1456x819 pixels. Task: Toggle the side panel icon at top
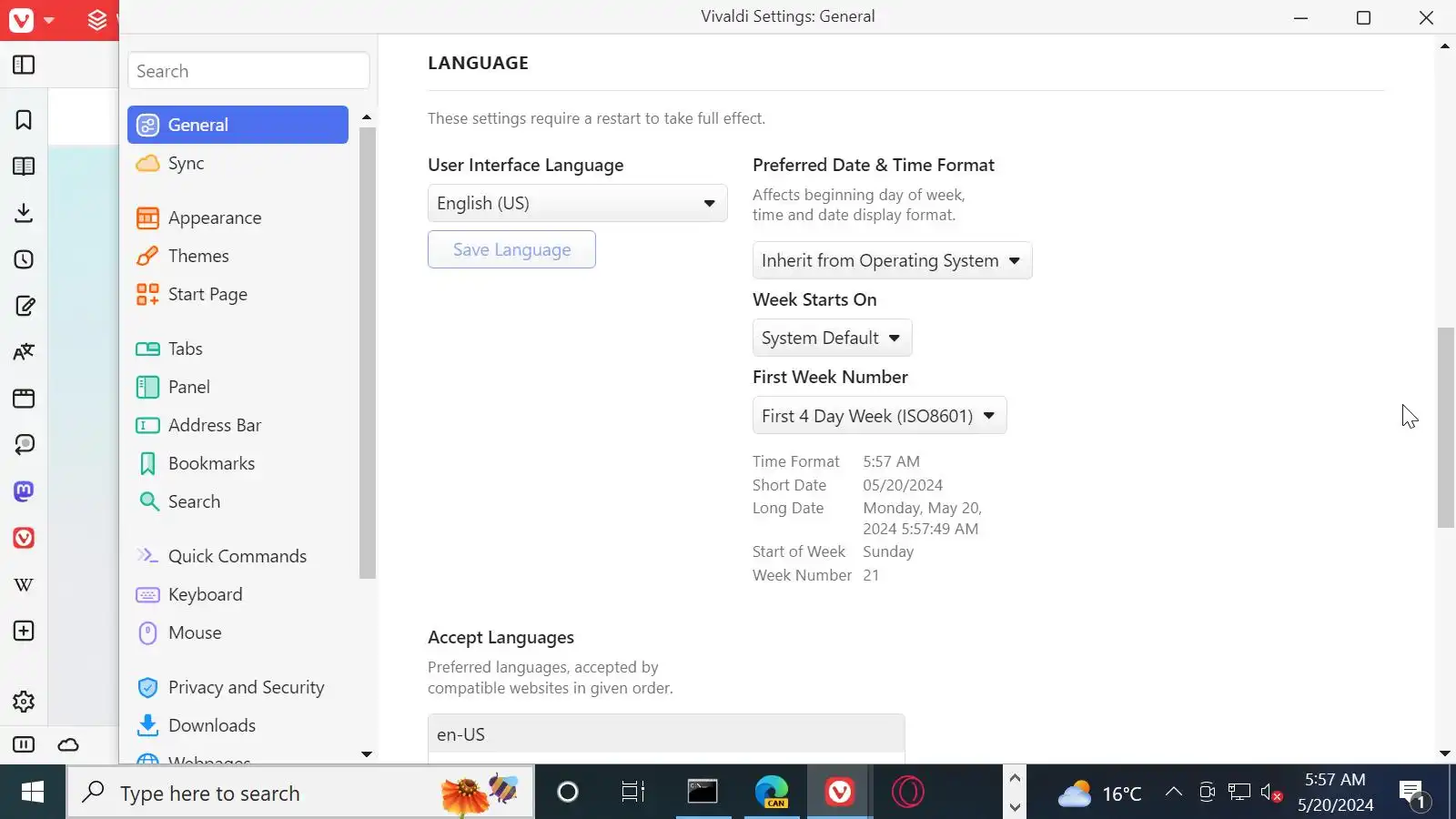click(24, 65)
